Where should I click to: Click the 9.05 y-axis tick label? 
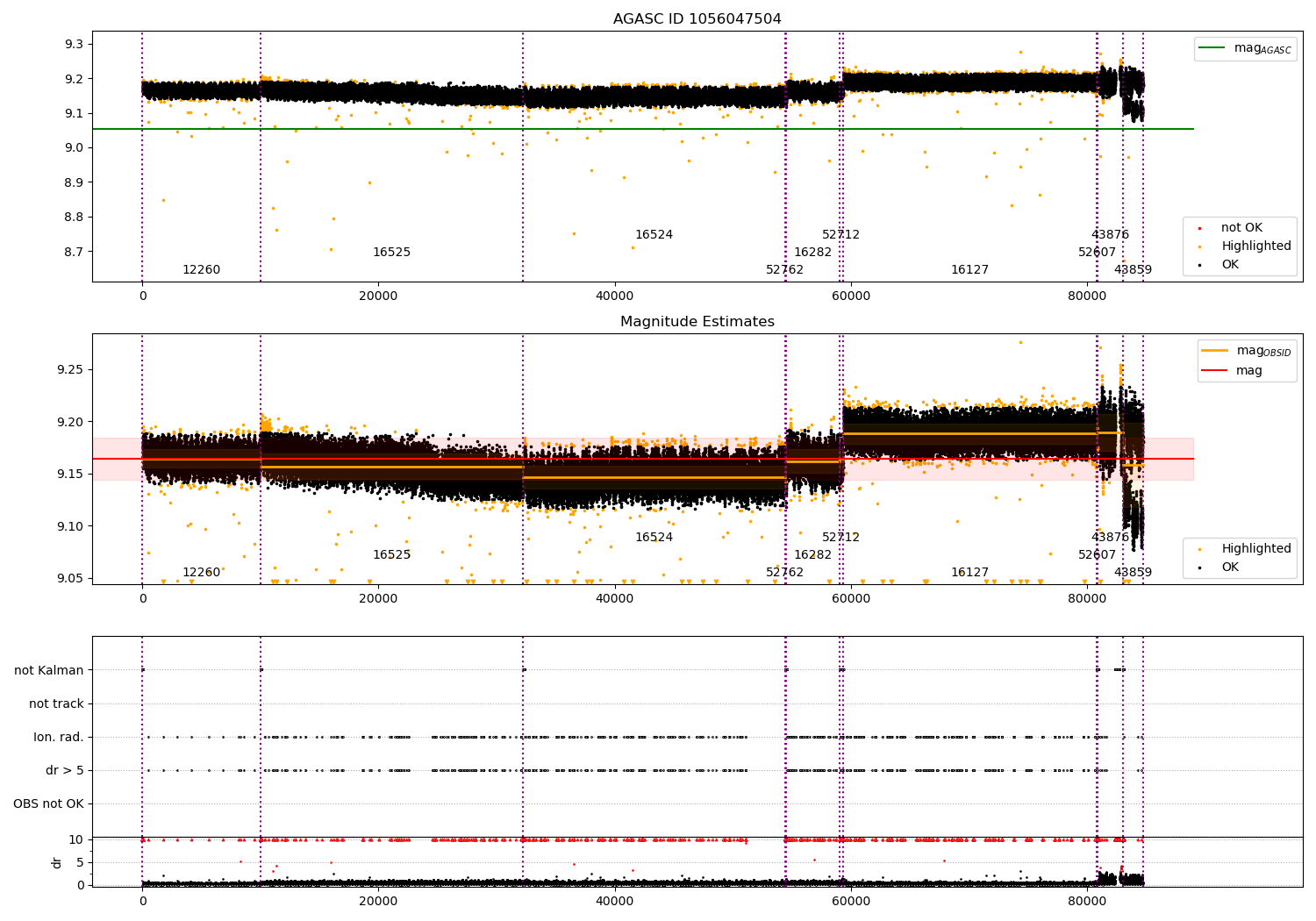pos(71,578)
